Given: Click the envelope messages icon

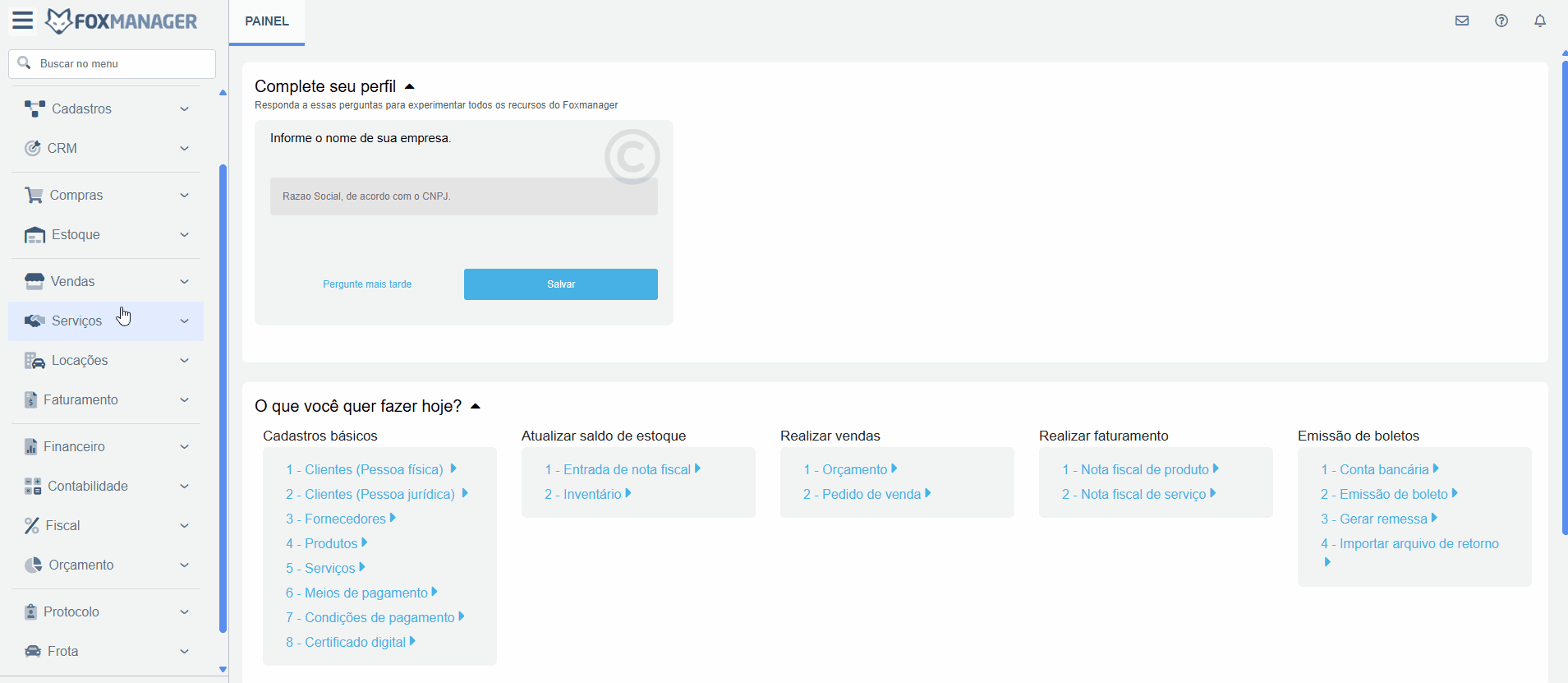Looking at the screenshot, I should point(1462,21).
